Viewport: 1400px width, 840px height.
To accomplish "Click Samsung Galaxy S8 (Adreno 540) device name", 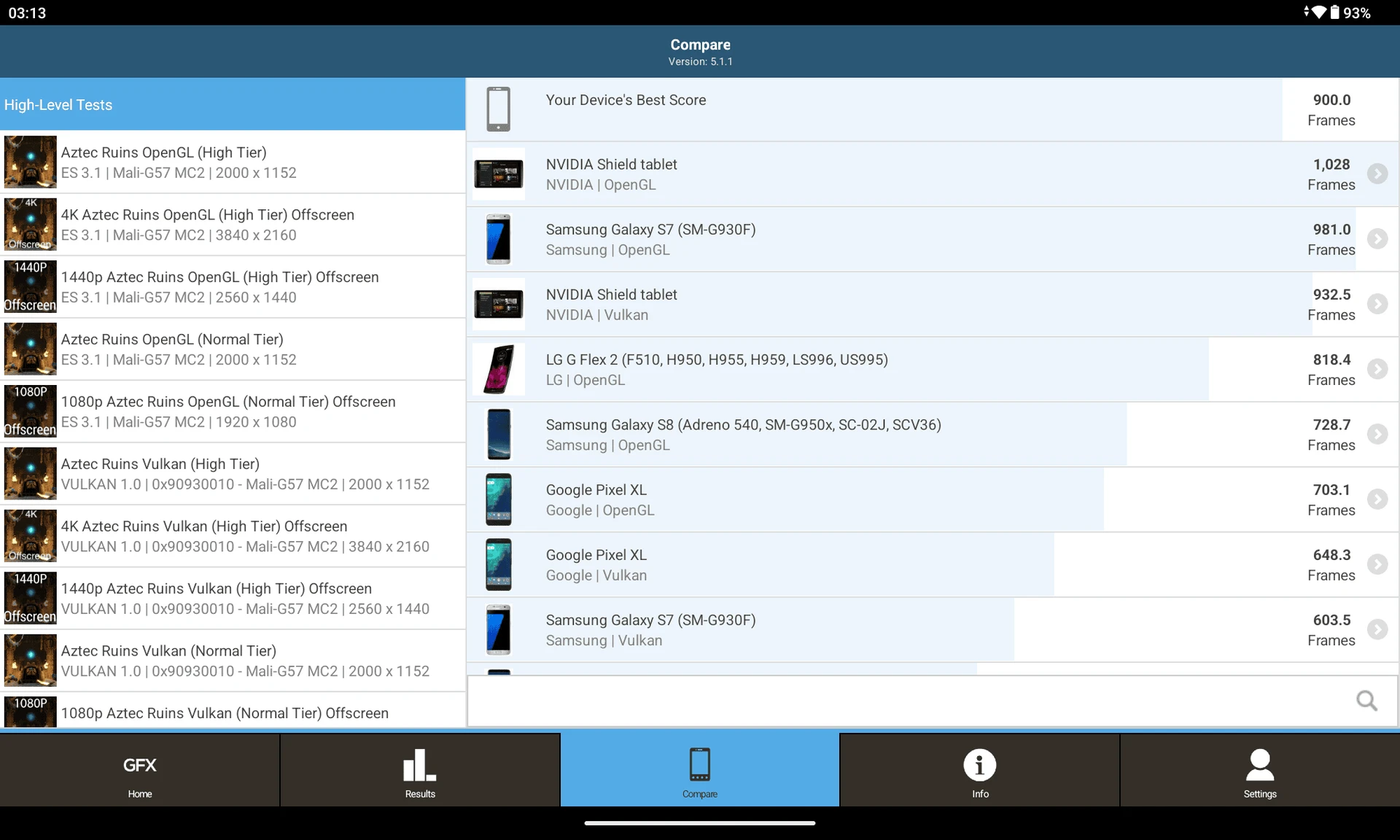I will click(743, 424).
